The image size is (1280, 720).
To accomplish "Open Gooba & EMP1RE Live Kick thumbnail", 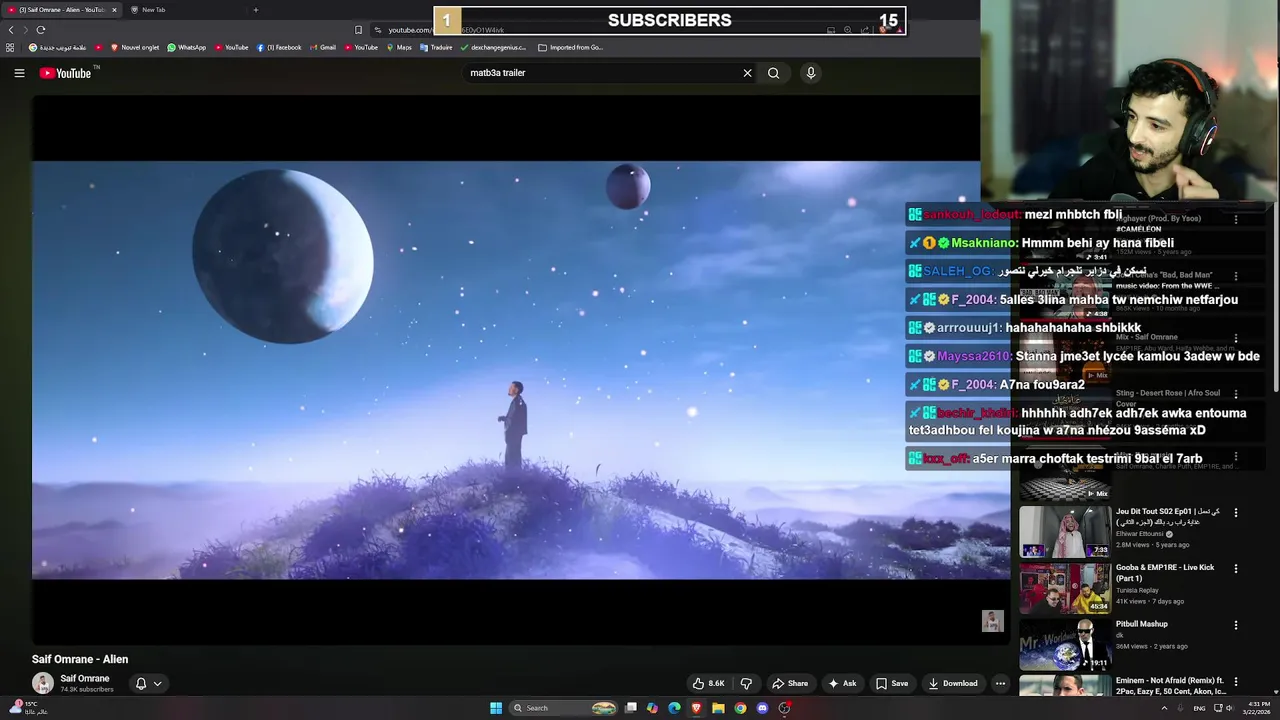I will coord(1065,588).
